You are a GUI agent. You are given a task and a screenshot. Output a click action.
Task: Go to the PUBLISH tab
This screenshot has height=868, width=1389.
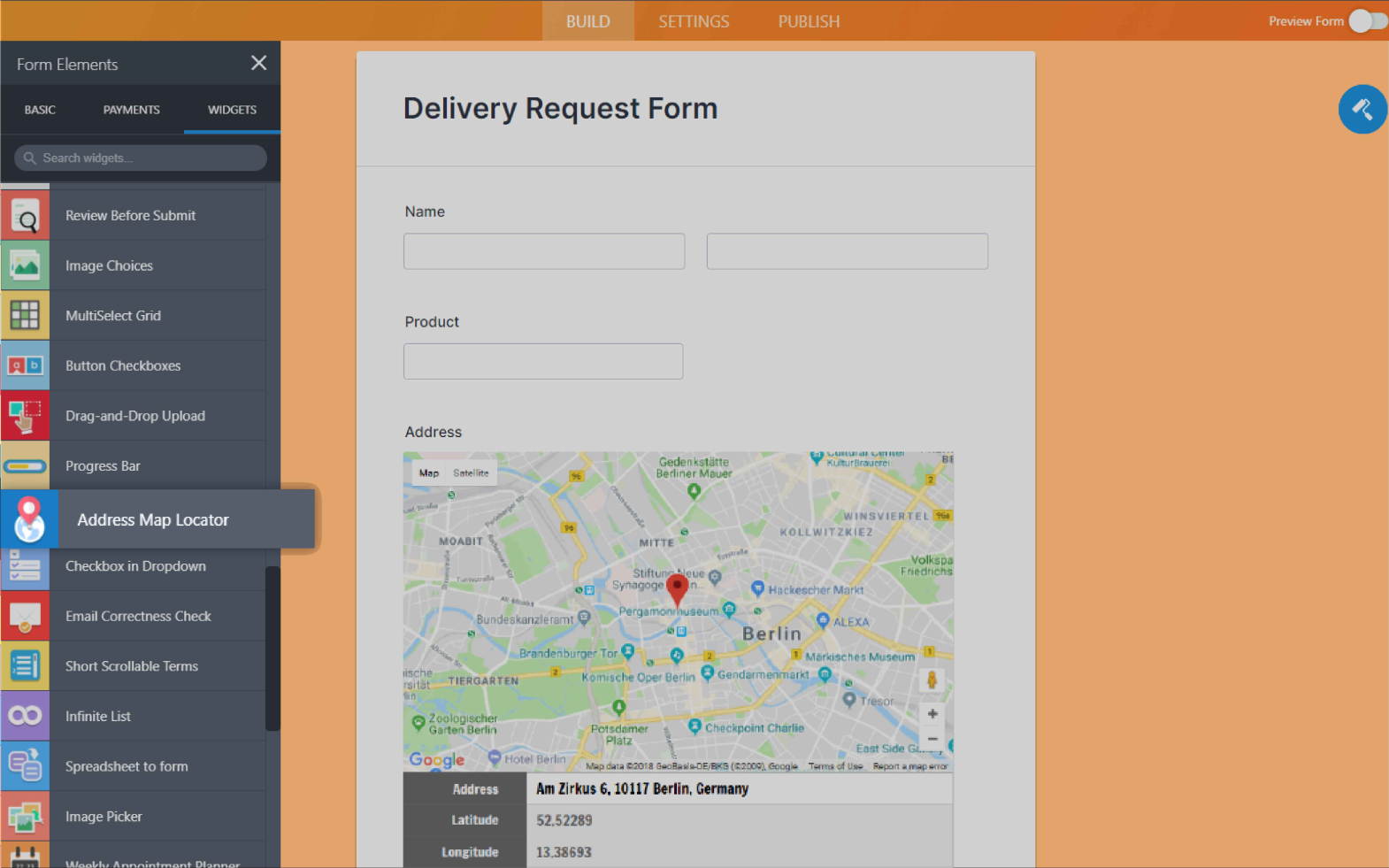809,21
